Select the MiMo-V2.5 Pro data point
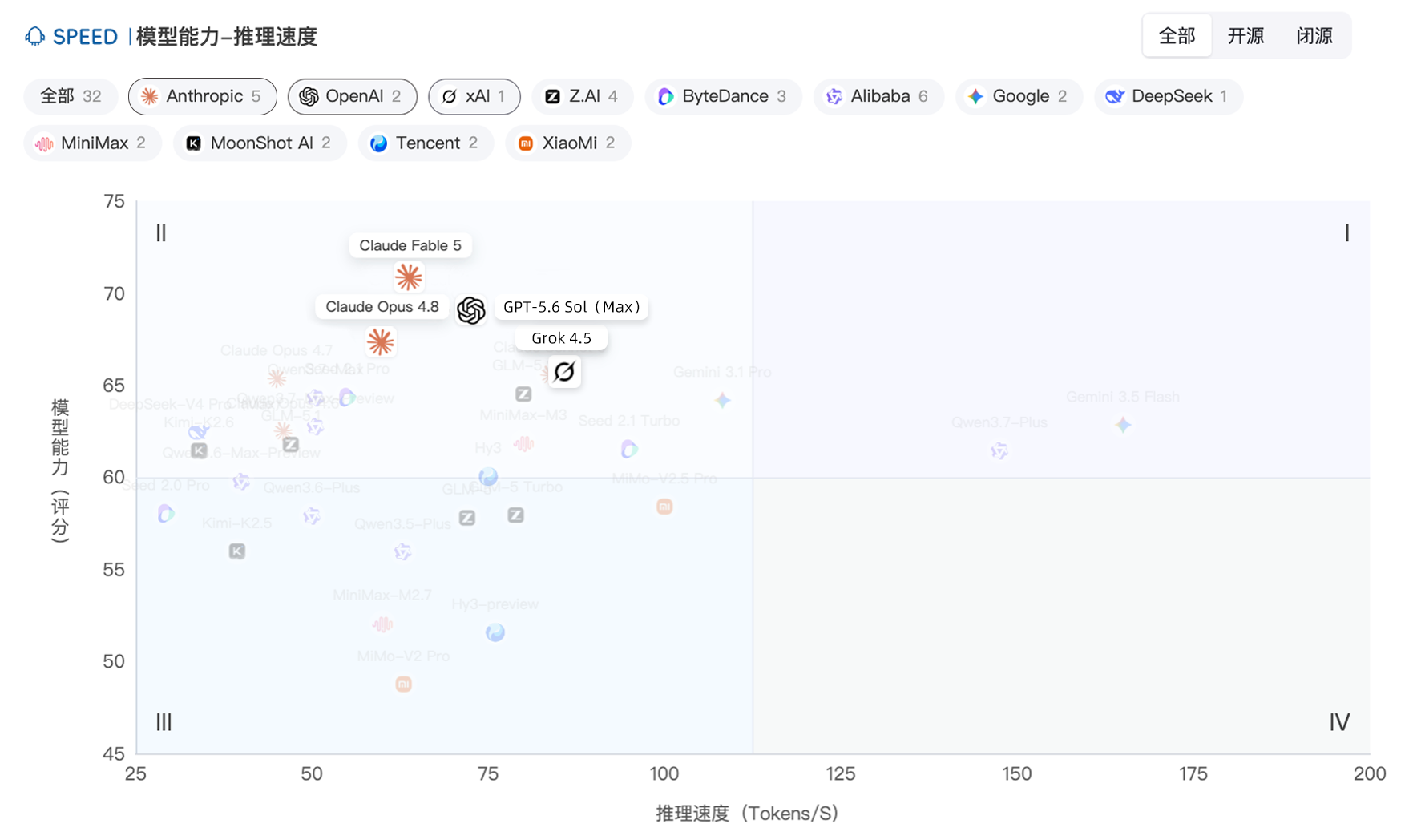 coord(664,507)
